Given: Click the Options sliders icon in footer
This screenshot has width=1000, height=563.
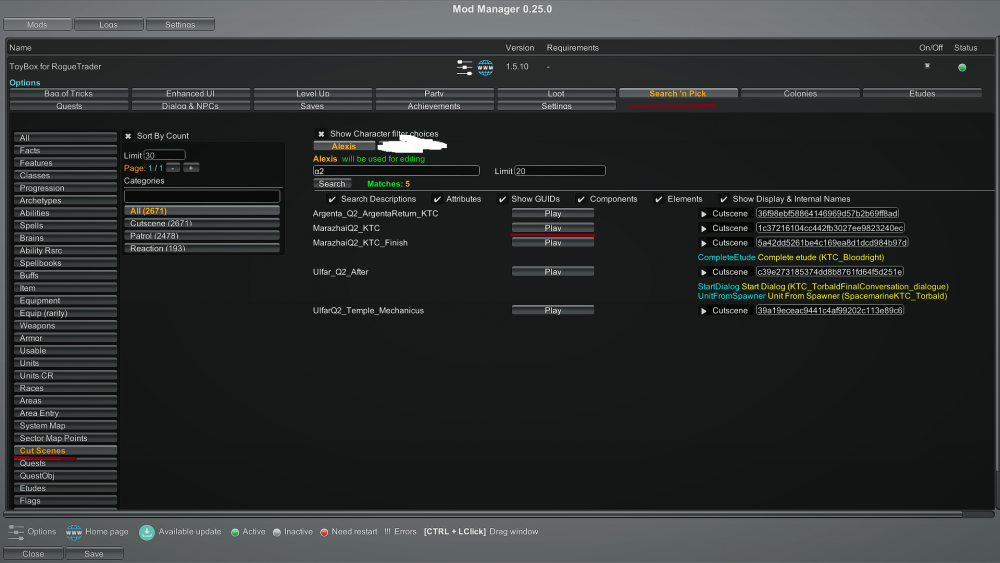Looking at the screenshot, I should pos(16,532).
